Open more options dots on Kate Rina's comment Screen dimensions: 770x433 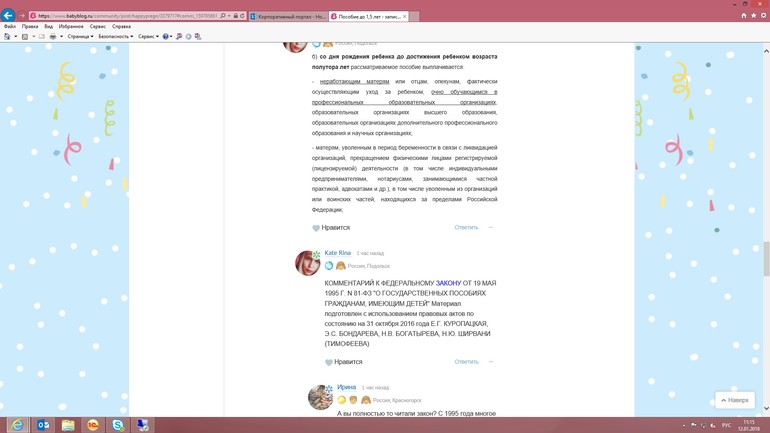point(490,362)
